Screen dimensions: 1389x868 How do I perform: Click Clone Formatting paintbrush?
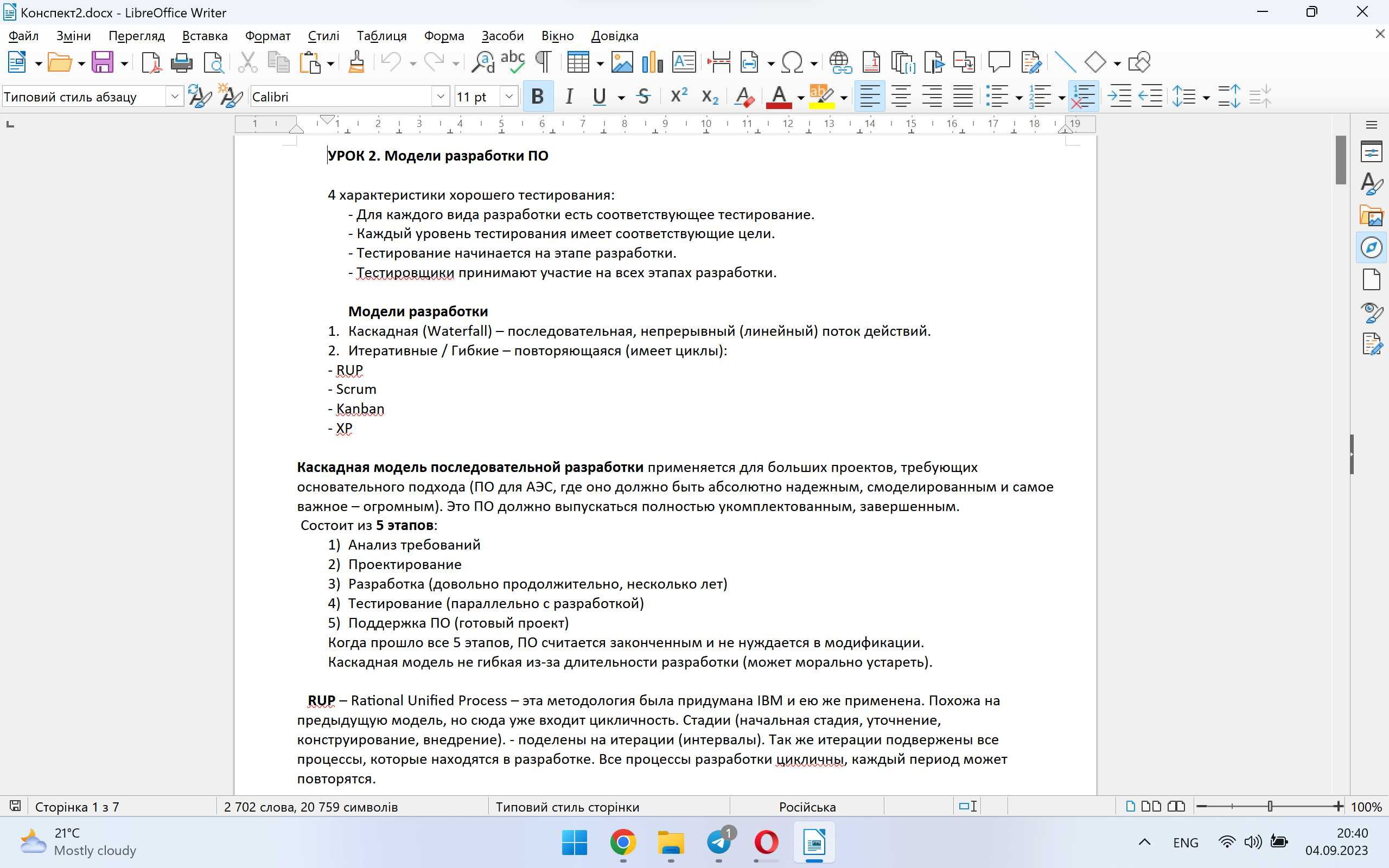pos(356,62)
